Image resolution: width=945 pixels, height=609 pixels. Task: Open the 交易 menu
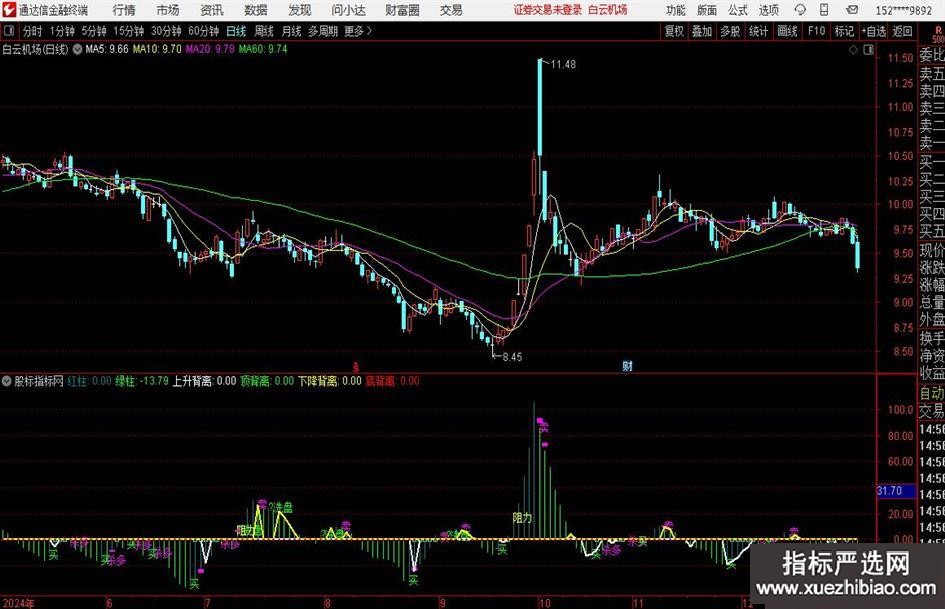click(451, 10)
